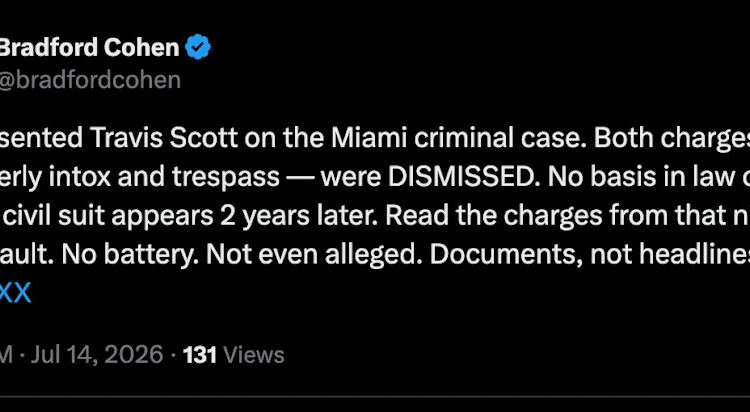Viewport: 750px width, 412px height.
Task: Click the 131 view count number
Action: click(x=200, y=355)
